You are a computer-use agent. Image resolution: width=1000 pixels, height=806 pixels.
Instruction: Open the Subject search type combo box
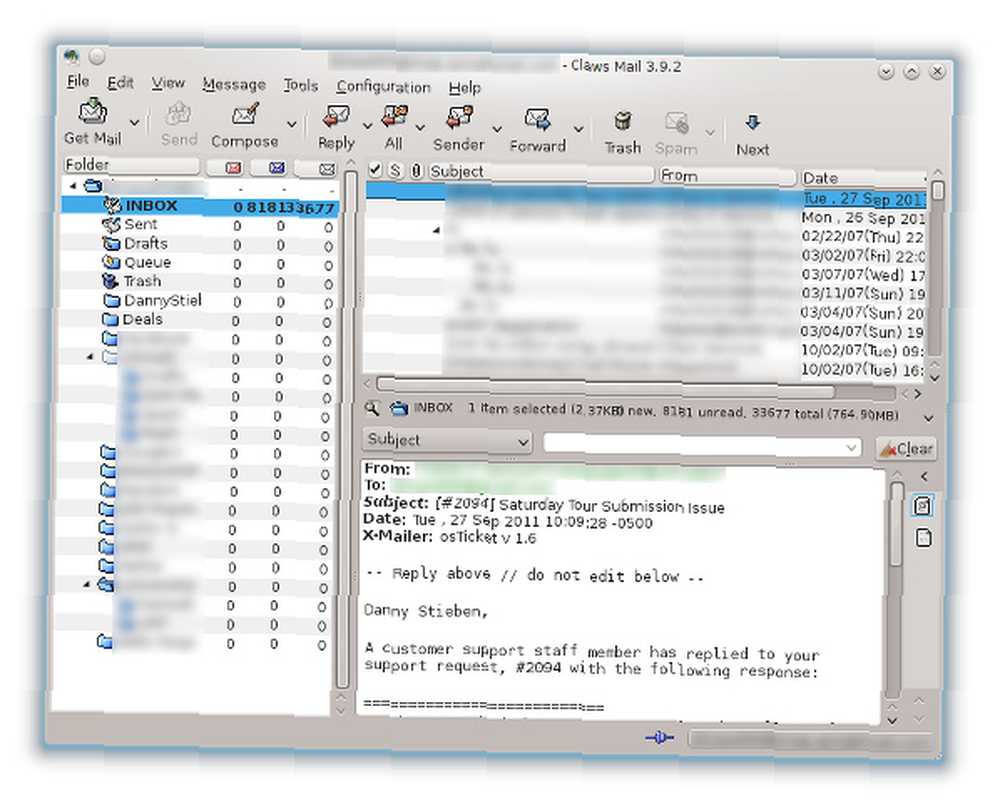coord(447,440)
